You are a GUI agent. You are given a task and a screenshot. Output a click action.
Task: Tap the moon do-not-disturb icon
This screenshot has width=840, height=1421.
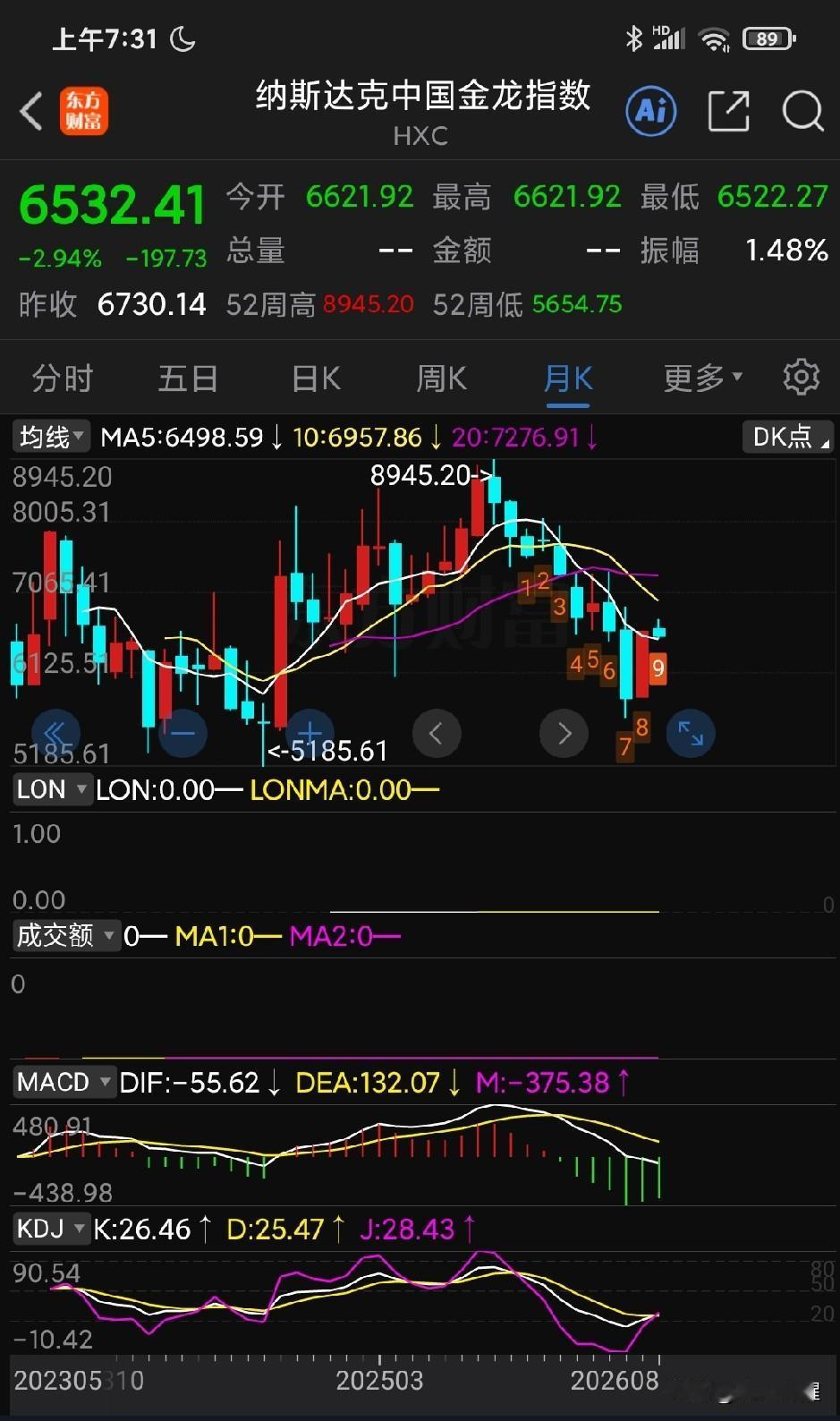pyautogui.click(x=182, y=38)
